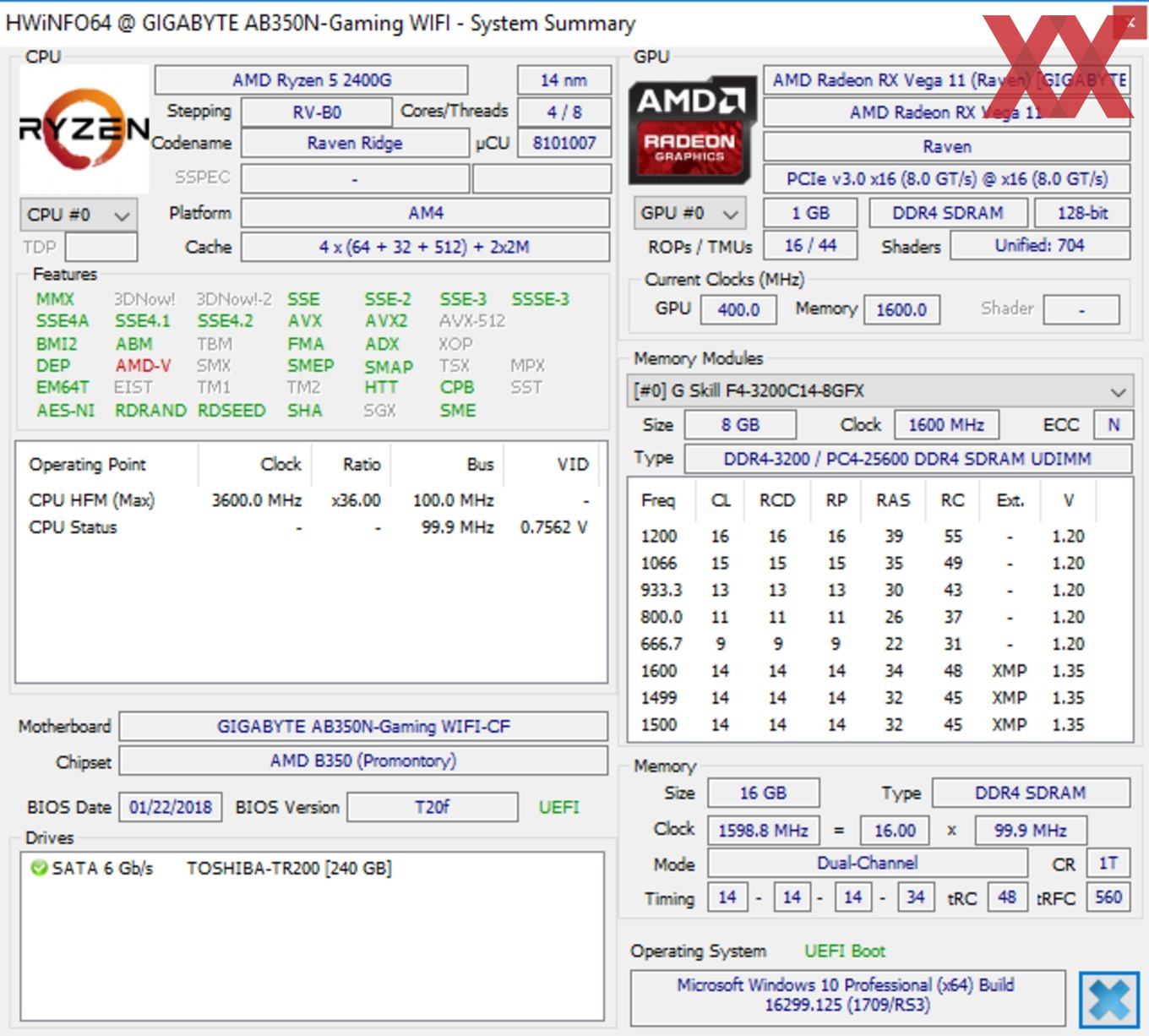Click the Raven GPU codename field
This screenshot has width=1149, height=1036.
tap(947, 146)
